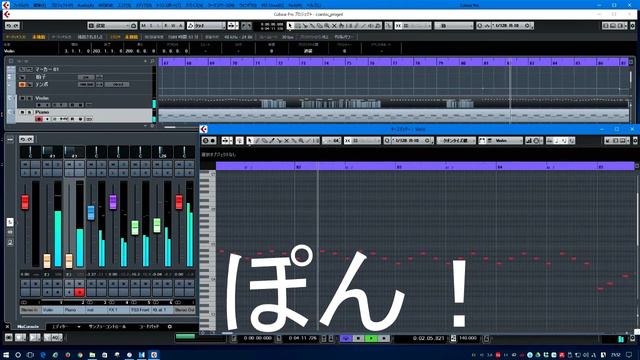Select the Object Selection arrow tool in main toolbar
The width and height of the screenshot is (640, 360).
point(290,26)
